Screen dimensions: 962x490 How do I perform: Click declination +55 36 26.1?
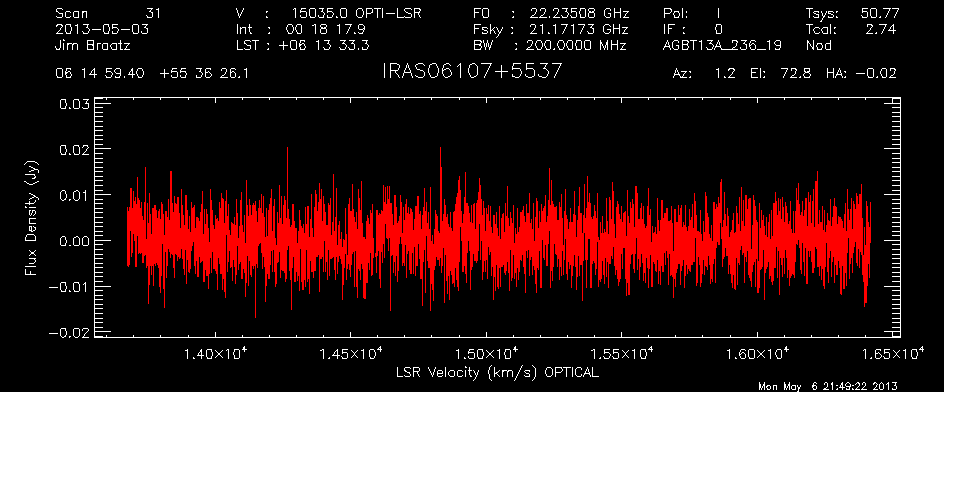point(204,74)
